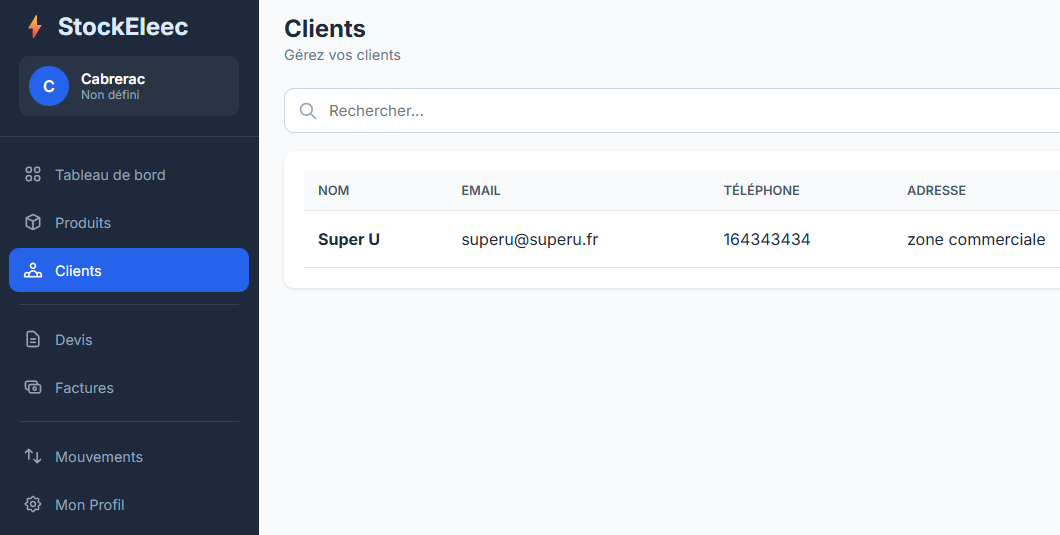Open Mon Profil via the gear icon
Screen dimensions: 1060x535
33,505
